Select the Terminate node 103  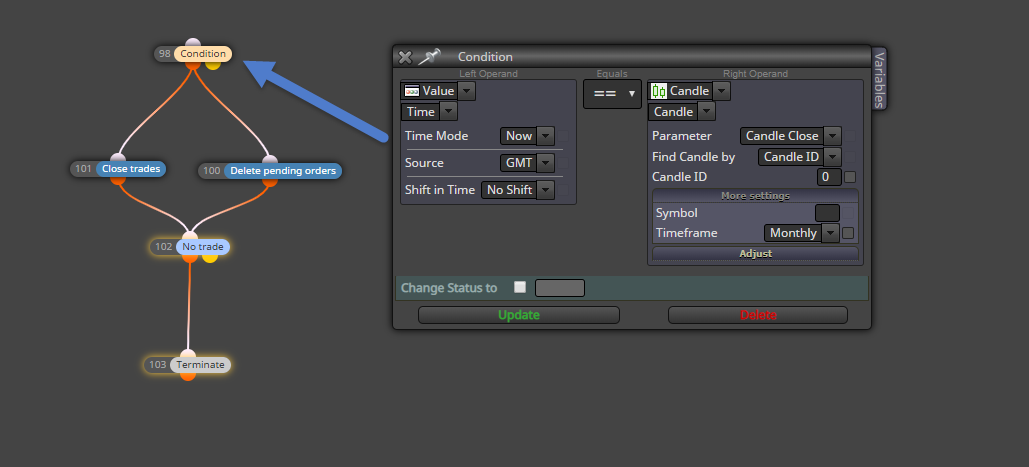(x=200, y=365)
